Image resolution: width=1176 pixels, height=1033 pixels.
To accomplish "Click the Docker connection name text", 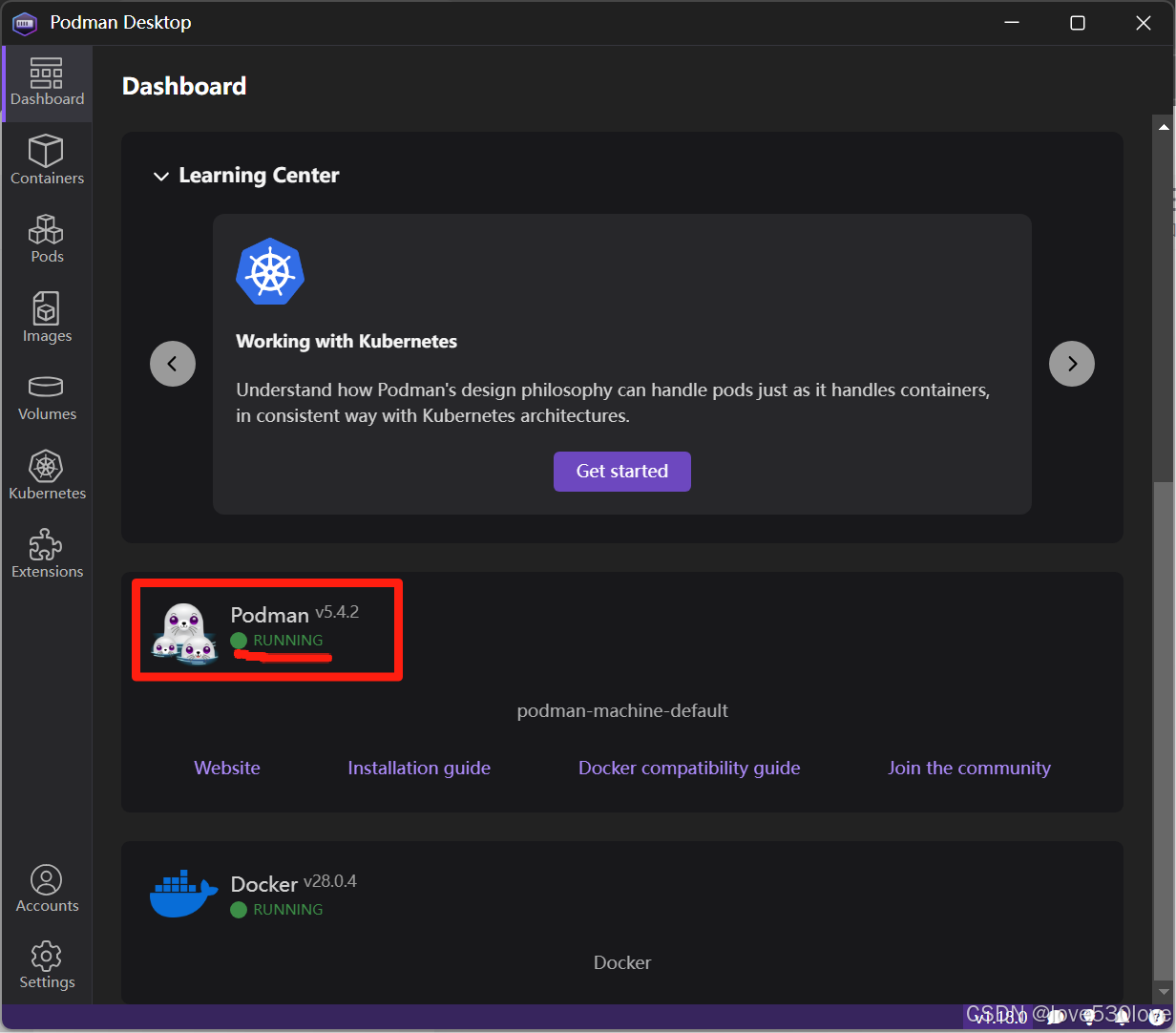I will [x=622, y=962].
